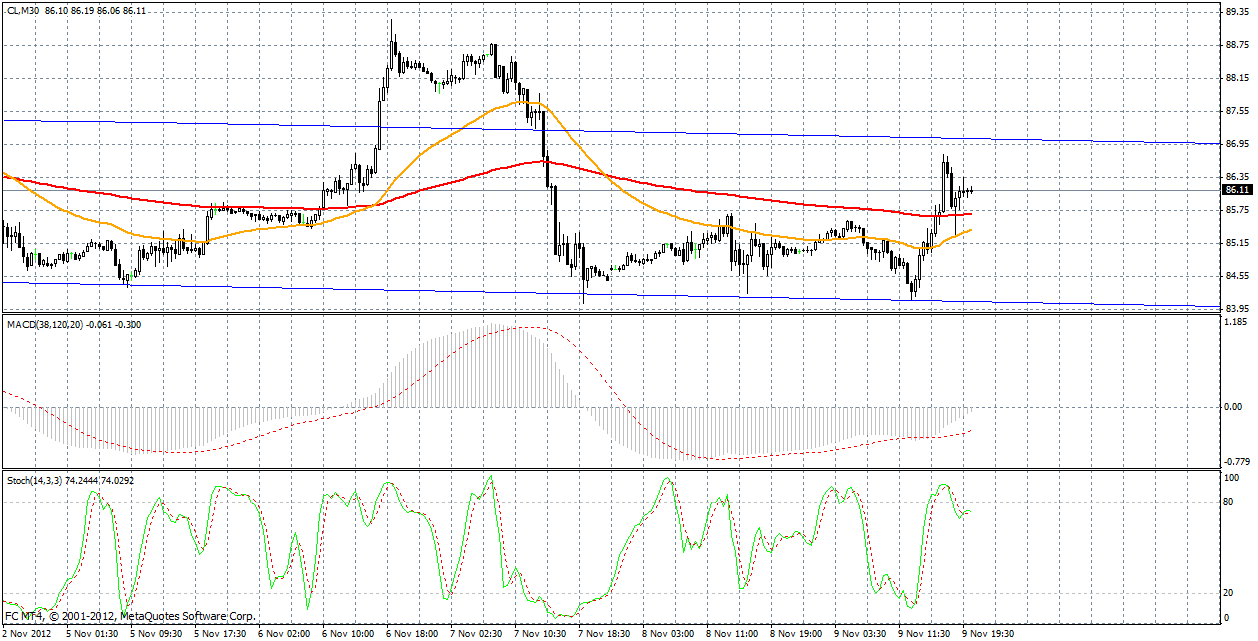Viewport: 1258px width, 641px height.
Task: Click the 9 Nov 19:30 time label
Action: [x=987, y=634]
